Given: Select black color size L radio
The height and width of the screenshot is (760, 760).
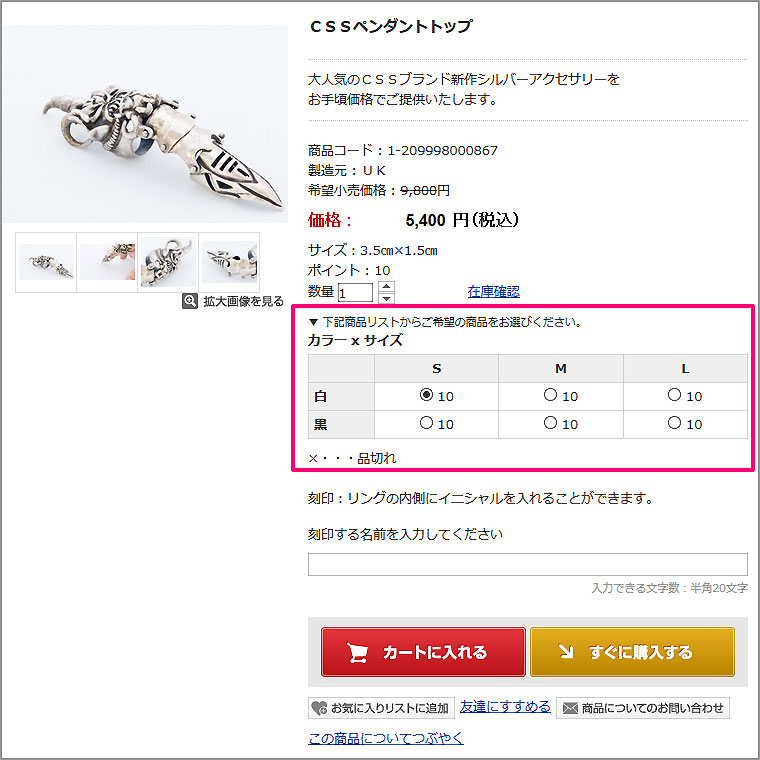Looking at the screenshot, I should 674,423.
